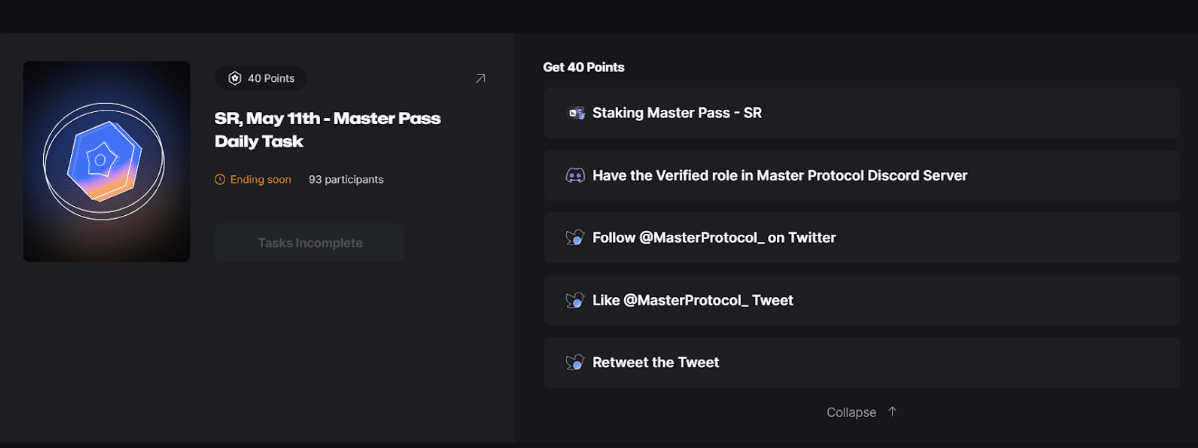Click the Staking Master Pass task icon

pyautogui.click(x=575, y=113)
